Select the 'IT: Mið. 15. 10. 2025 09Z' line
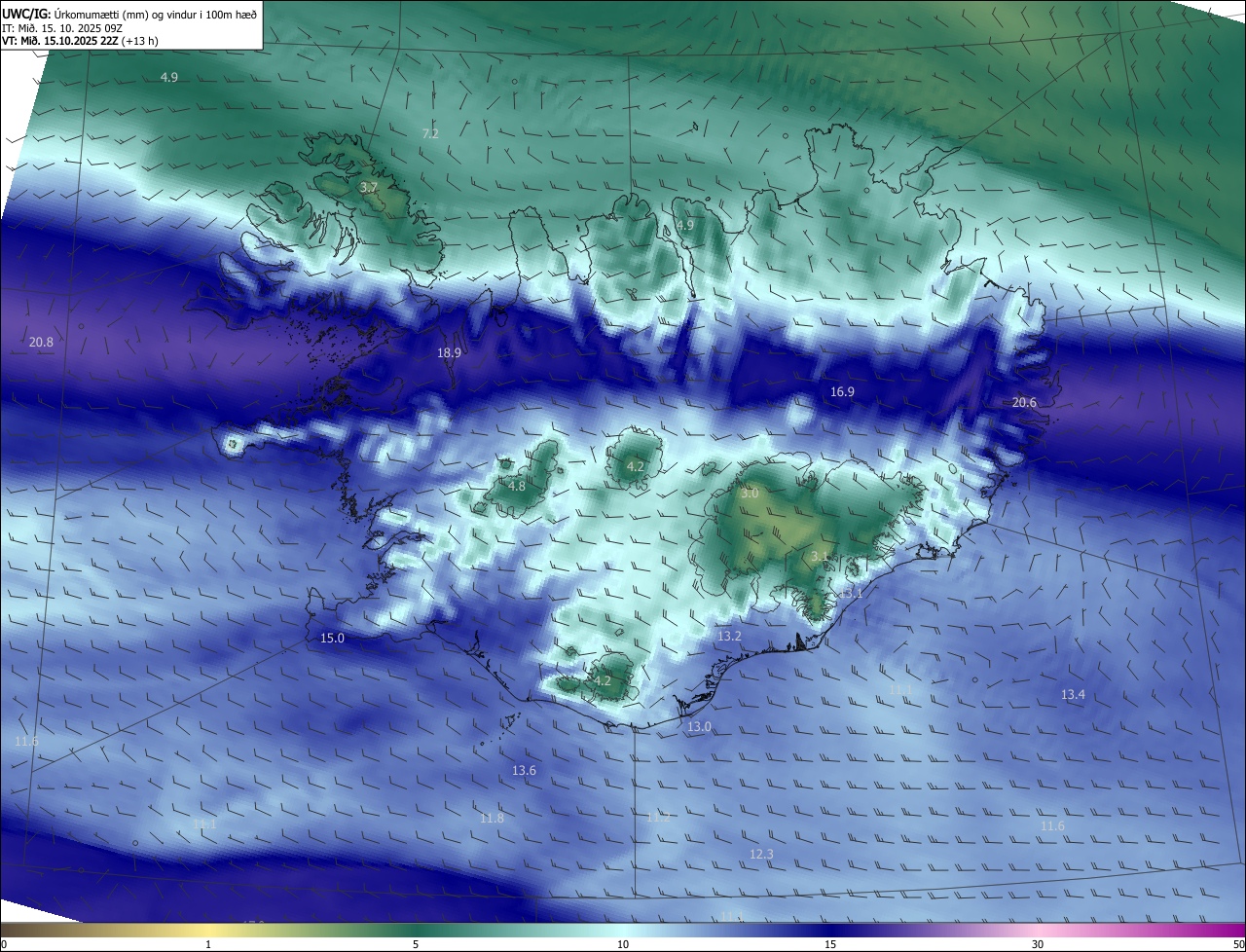 click(x=61, y=28)
